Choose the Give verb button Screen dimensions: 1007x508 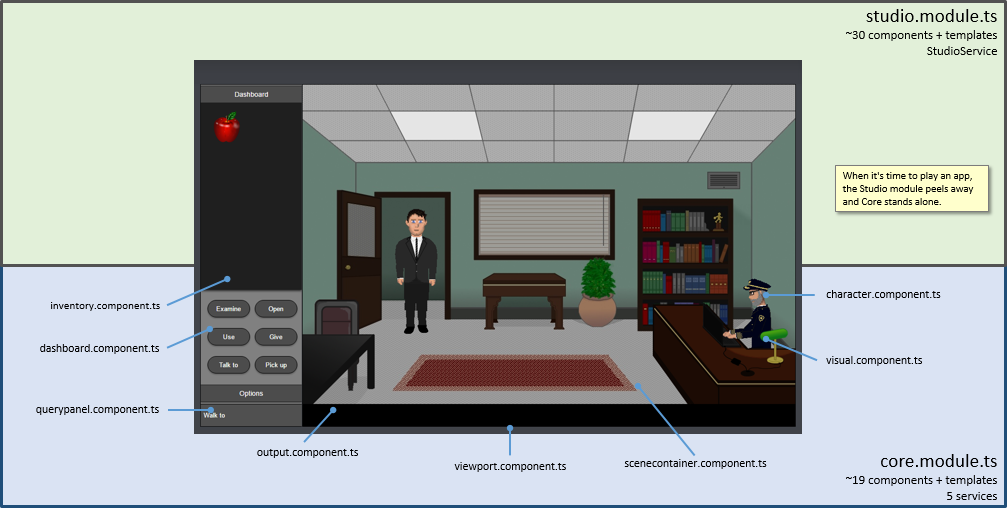276,337
